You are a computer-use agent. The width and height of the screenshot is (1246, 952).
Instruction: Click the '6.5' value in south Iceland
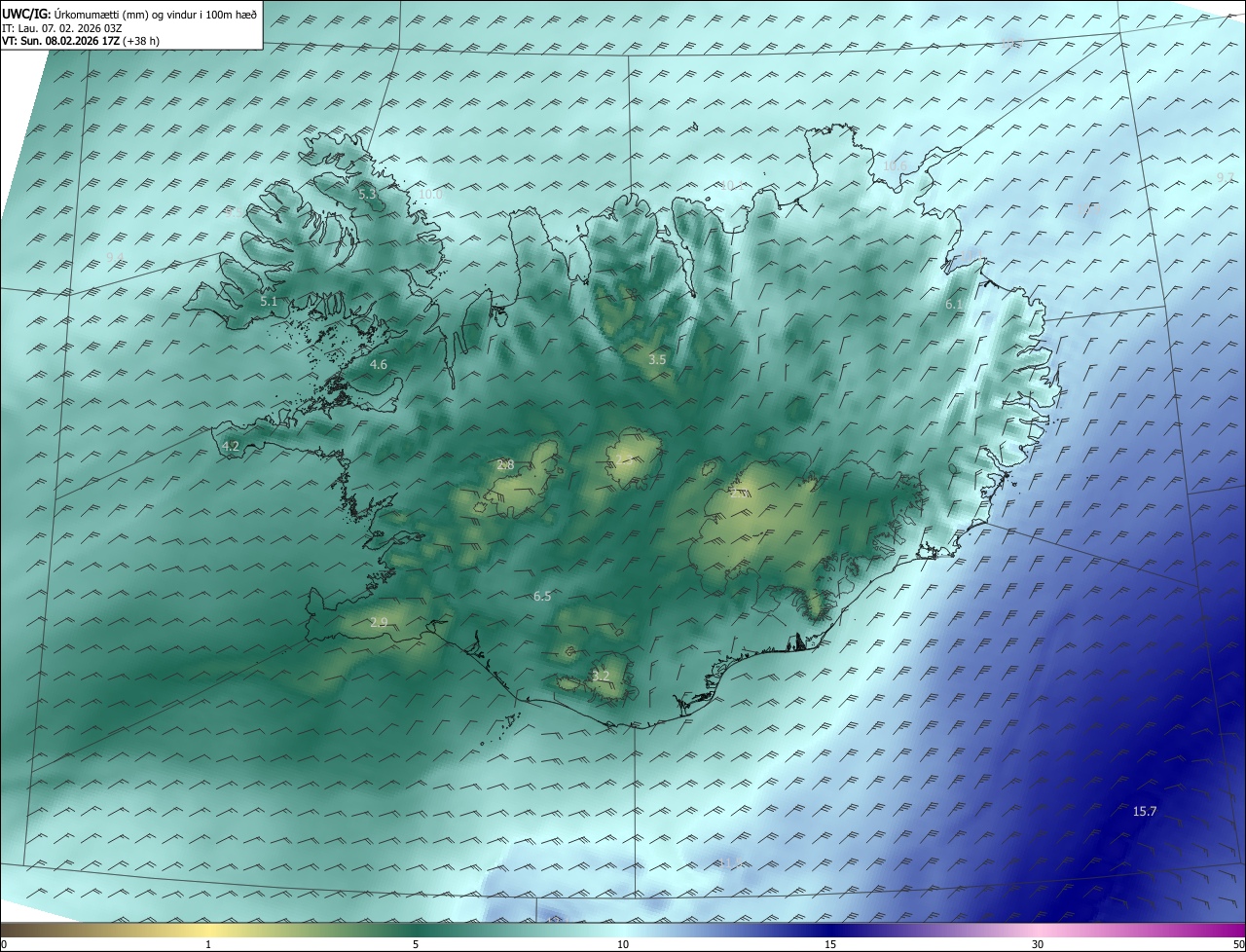pos(542,596)
